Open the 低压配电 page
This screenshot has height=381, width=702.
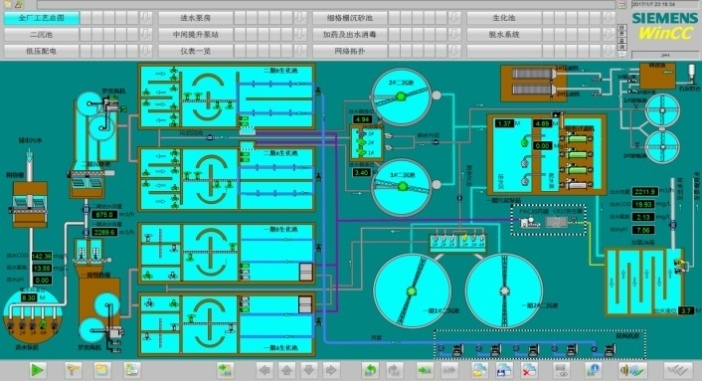(x=42, y=51)
